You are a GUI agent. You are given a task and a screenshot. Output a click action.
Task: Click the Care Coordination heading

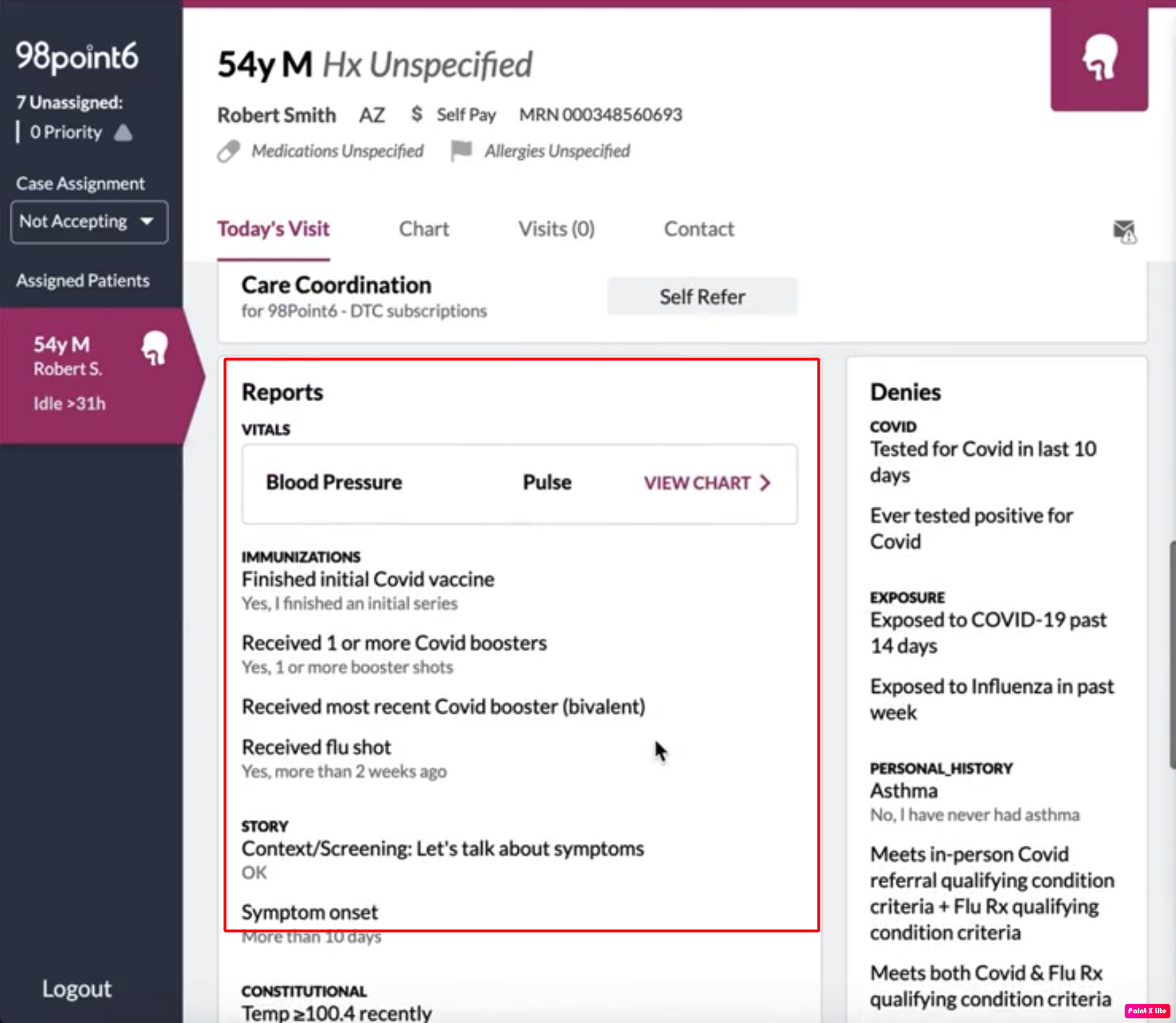click(x=337, y=285)
